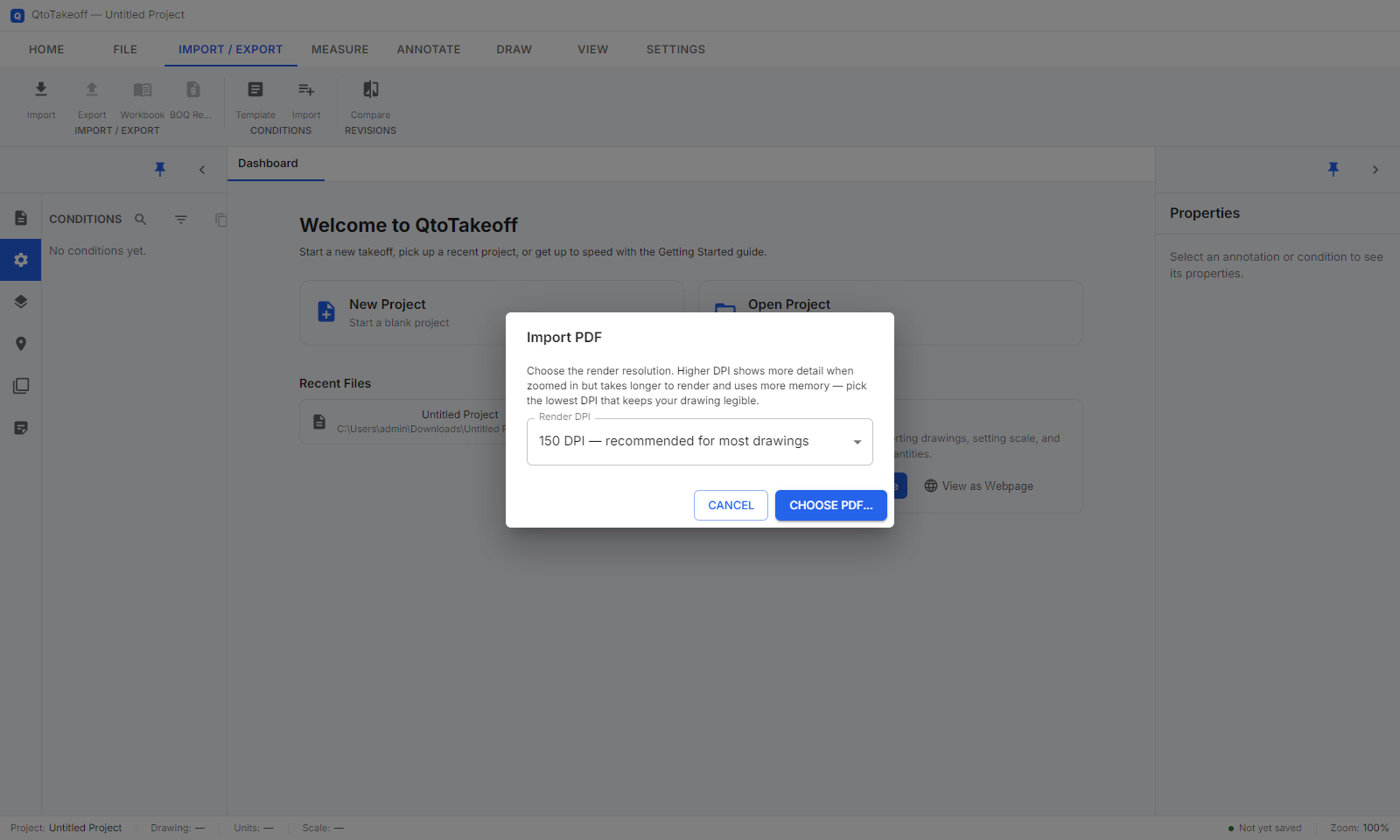The image size is (1400, 840).
Task: Open the SETTINGS tab
Action: click(x=675, y=50)
